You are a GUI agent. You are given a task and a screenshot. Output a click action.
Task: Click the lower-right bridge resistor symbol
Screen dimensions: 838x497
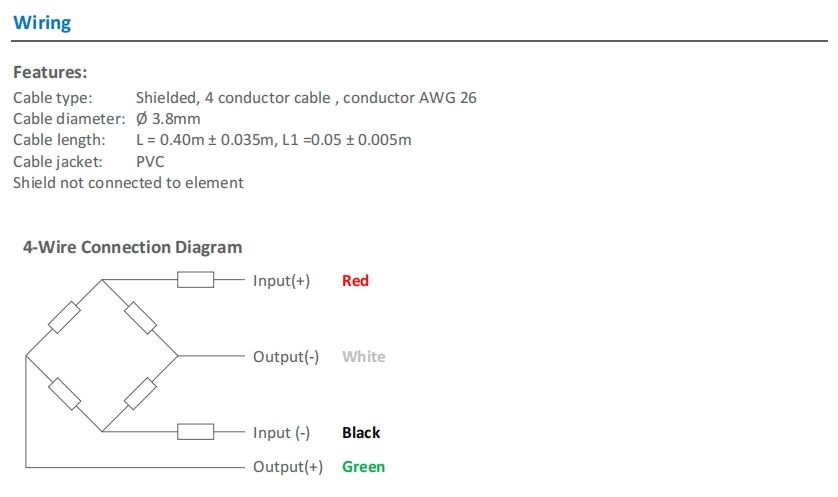pos(141,394)
